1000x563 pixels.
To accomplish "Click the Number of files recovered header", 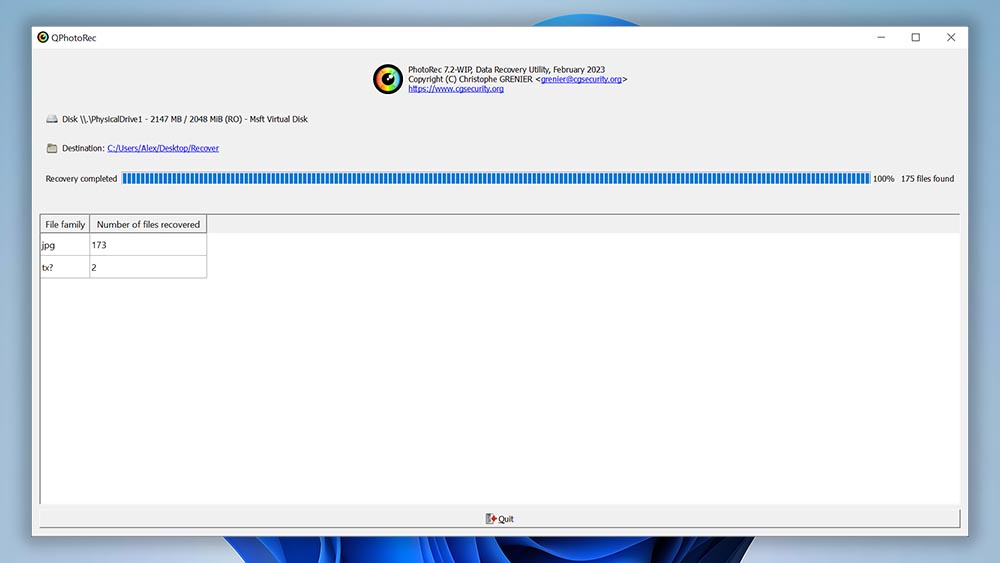I will [x=148, y=224].
